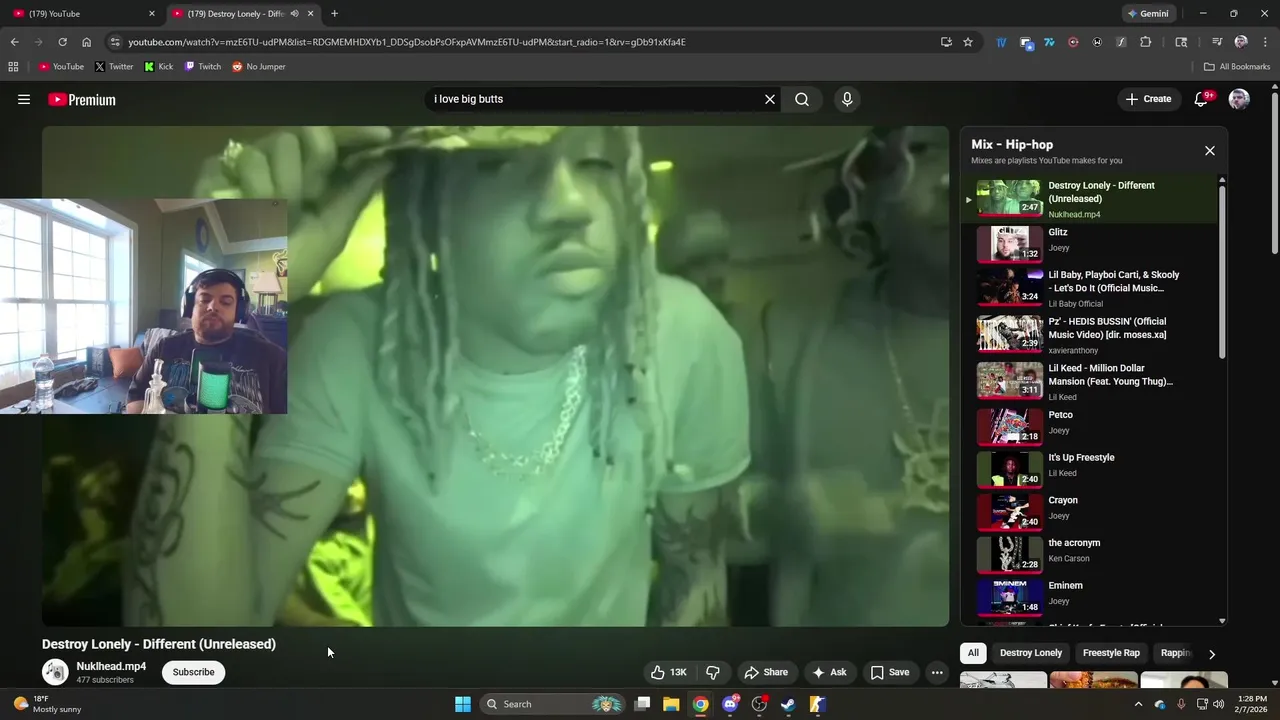Screen dimensions: 1280x720
Task: Open OBS Studio from the taskbar
Action: point(759,704)
